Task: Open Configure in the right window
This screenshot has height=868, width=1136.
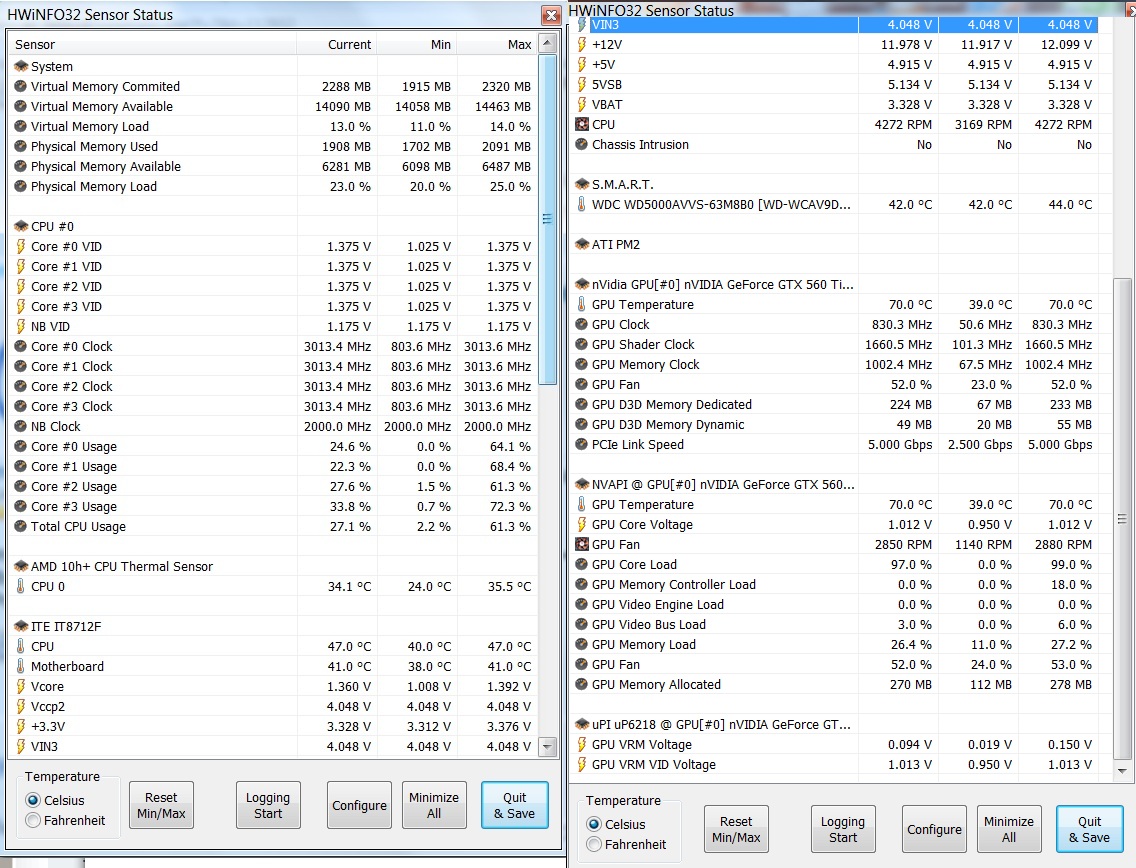Action: tap(935, 830)
